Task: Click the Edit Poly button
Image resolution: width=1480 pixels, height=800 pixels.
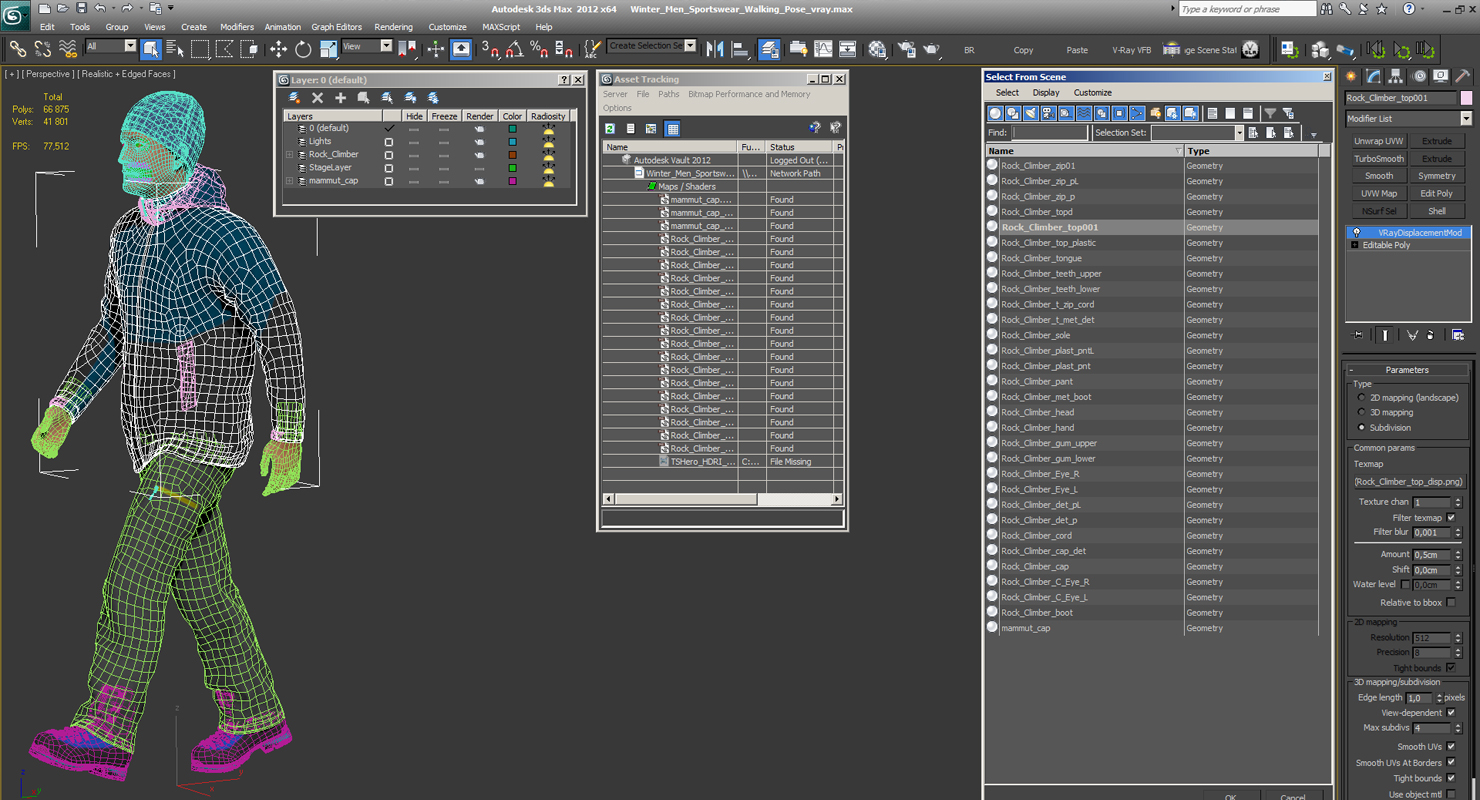Action: [x=1437, y=193]
